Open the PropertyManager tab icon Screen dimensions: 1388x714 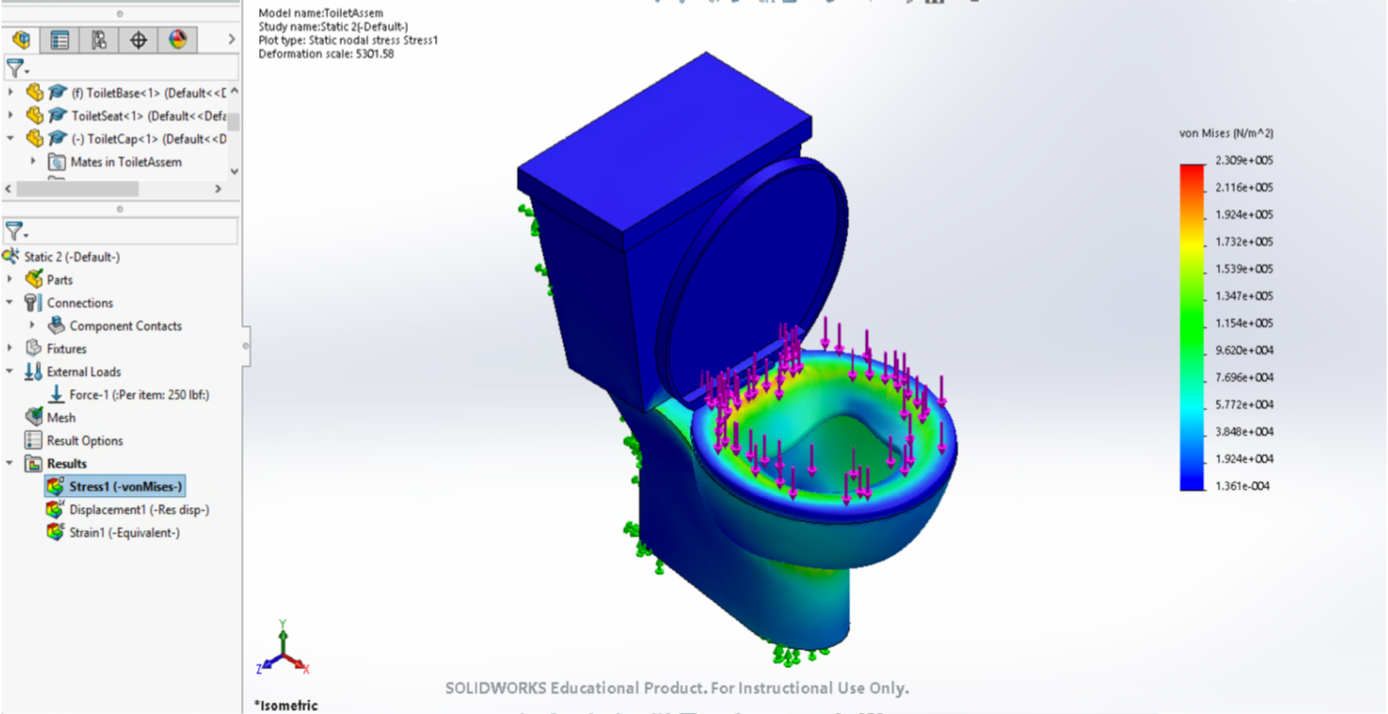coord(60,40)
